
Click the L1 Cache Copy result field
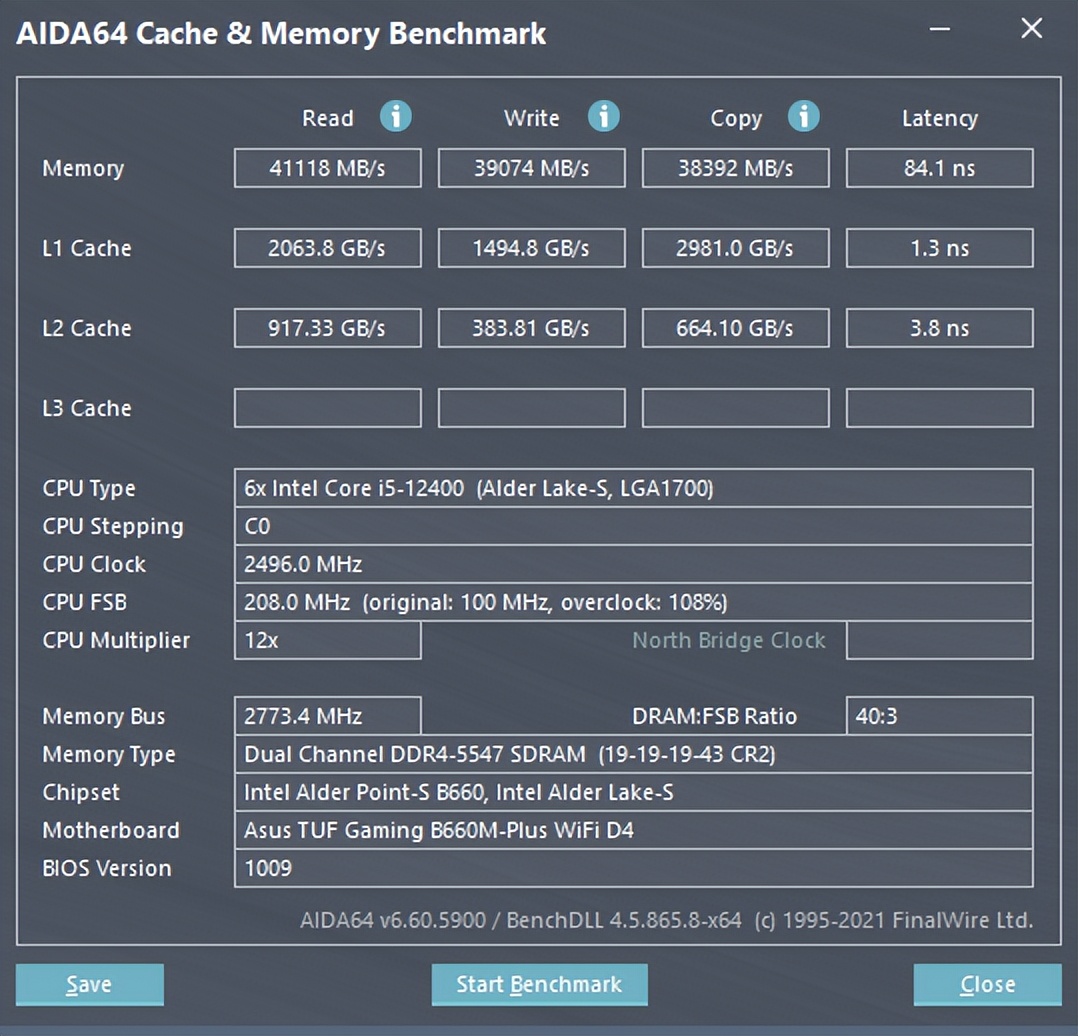[x=735, y=248]
